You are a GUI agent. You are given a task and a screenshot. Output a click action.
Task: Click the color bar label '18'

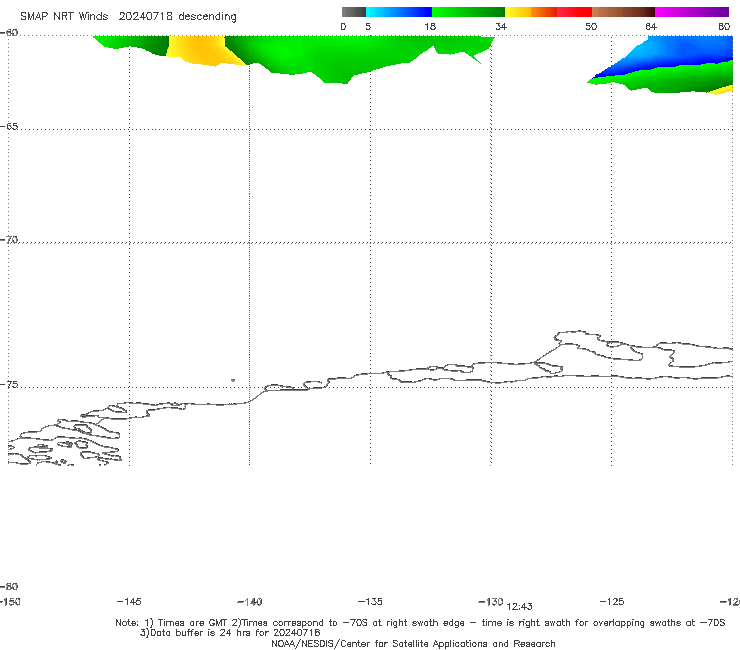(430, 27)
